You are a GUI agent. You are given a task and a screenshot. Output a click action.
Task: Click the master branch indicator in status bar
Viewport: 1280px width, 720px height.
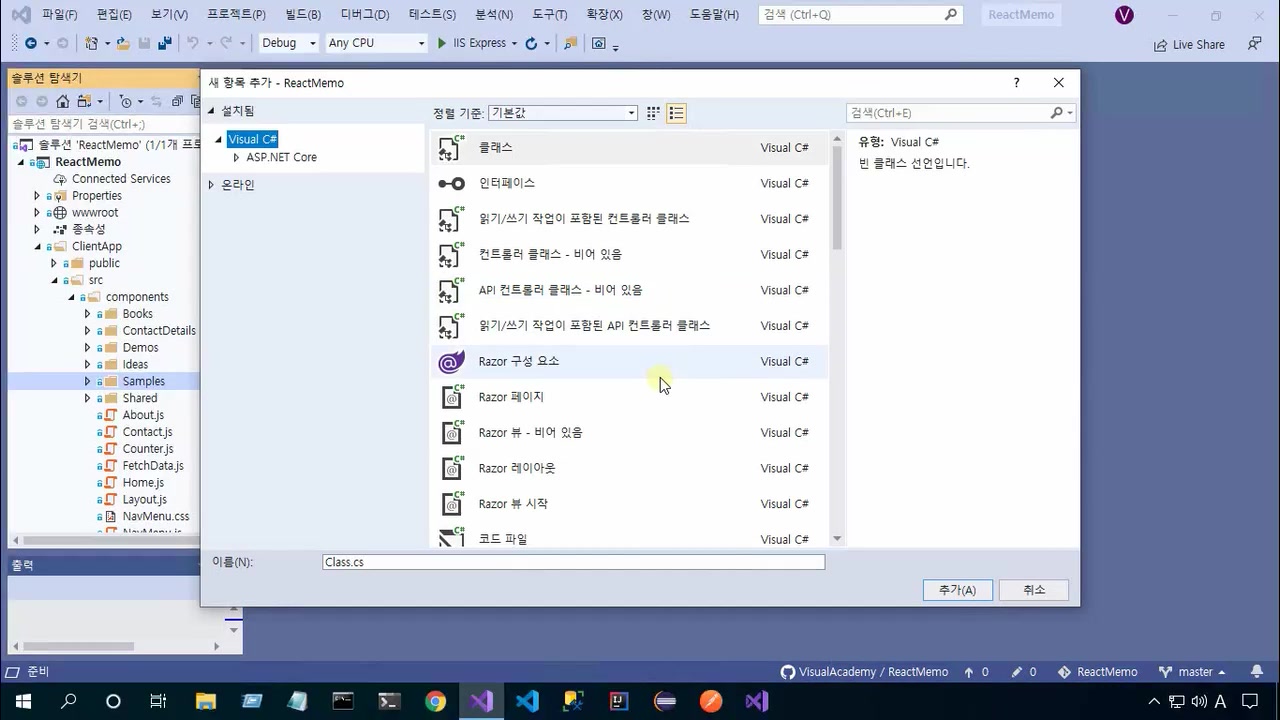[x=1192, y=671]
